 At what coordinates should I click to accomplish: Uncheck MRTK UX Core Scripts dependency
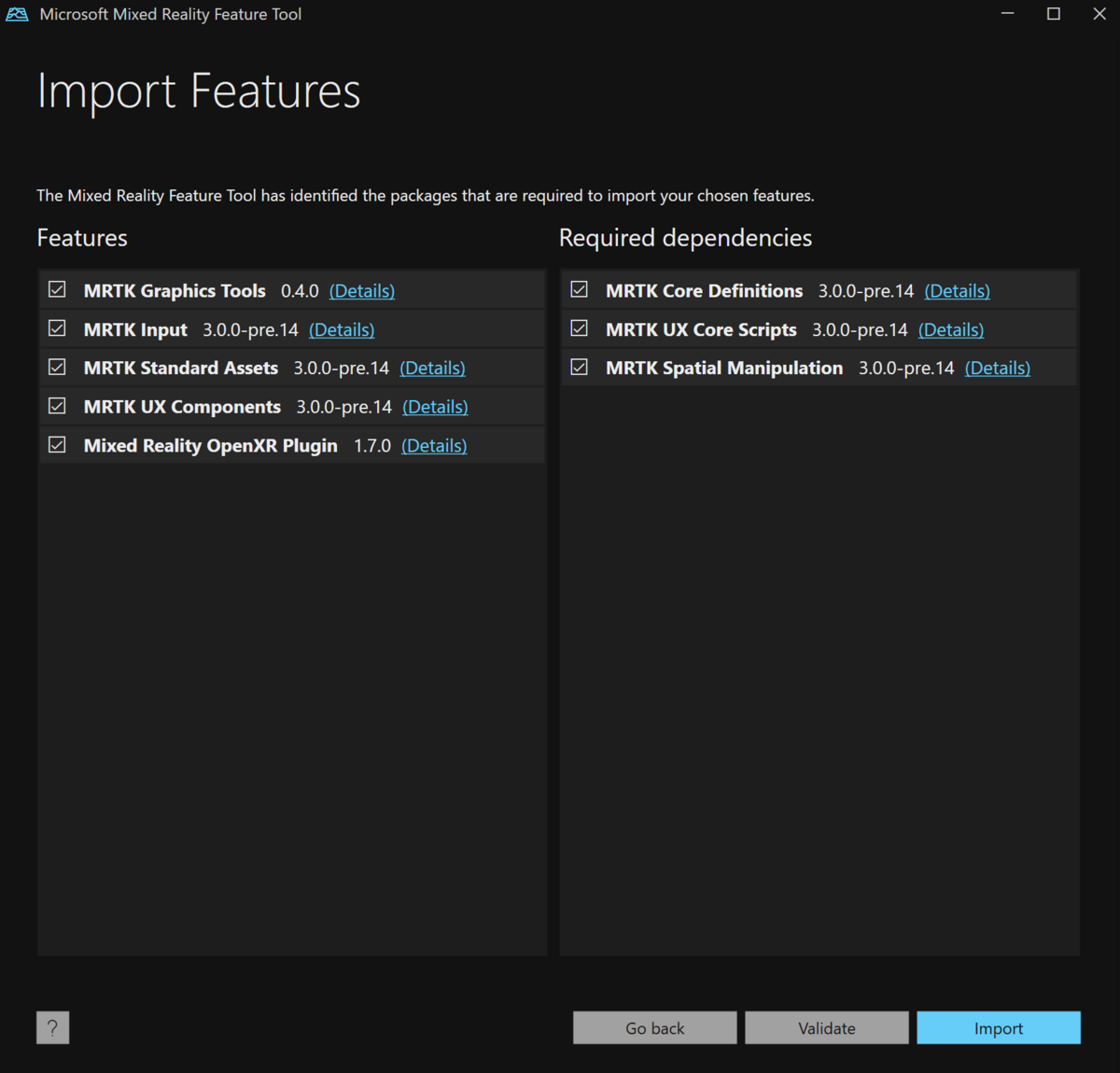point(580,328)
